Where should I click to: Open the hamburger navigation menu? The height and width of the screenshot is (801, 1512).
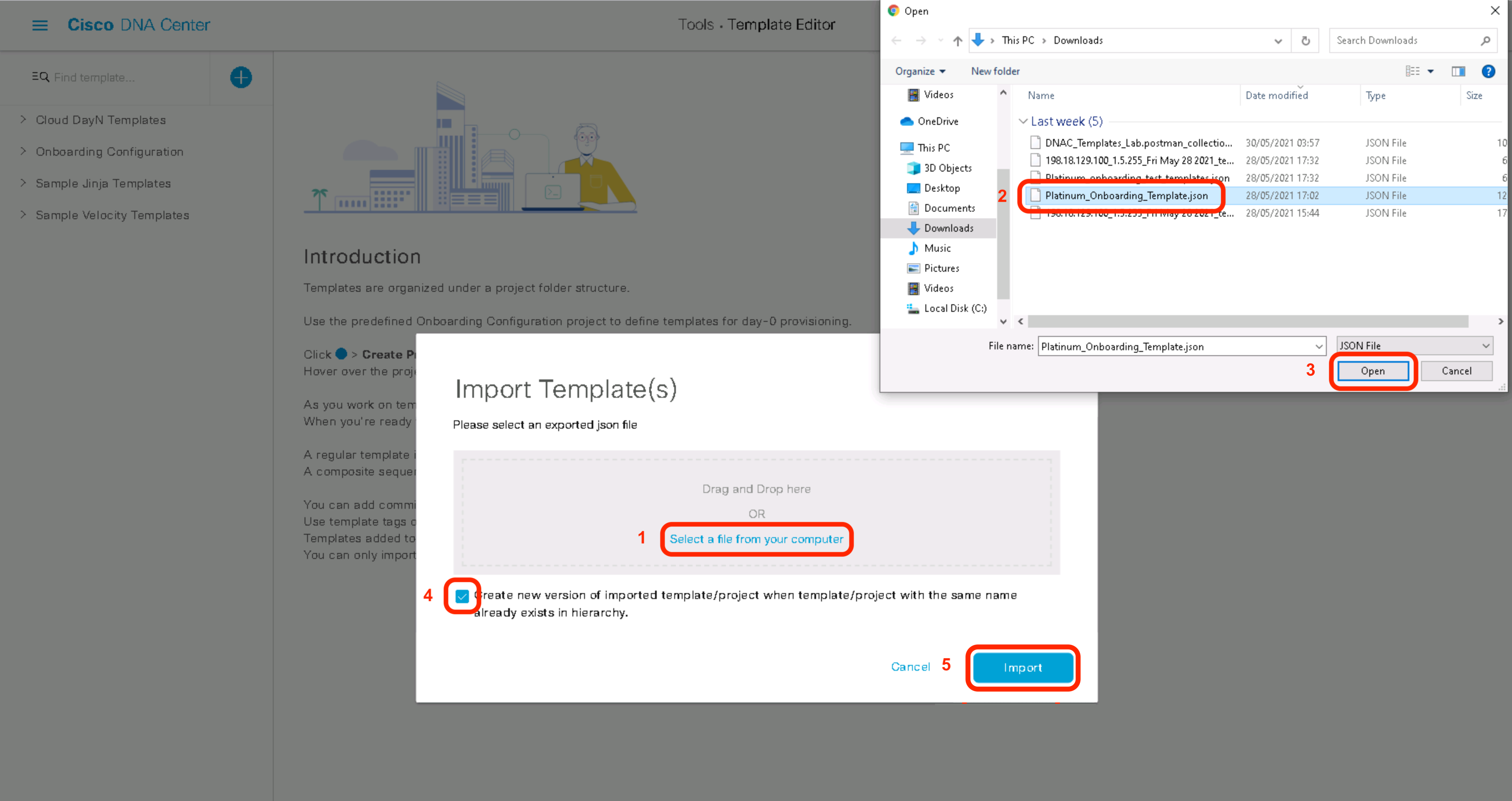coord(39,25)
